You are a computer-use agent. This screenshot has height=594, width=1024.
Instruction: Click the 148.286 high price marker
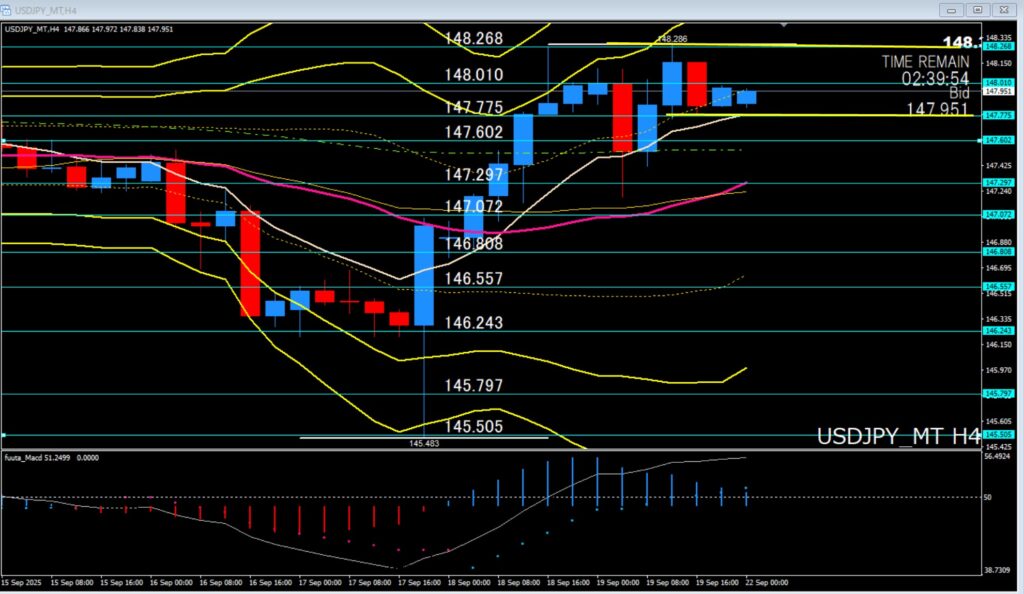(671, 39)
